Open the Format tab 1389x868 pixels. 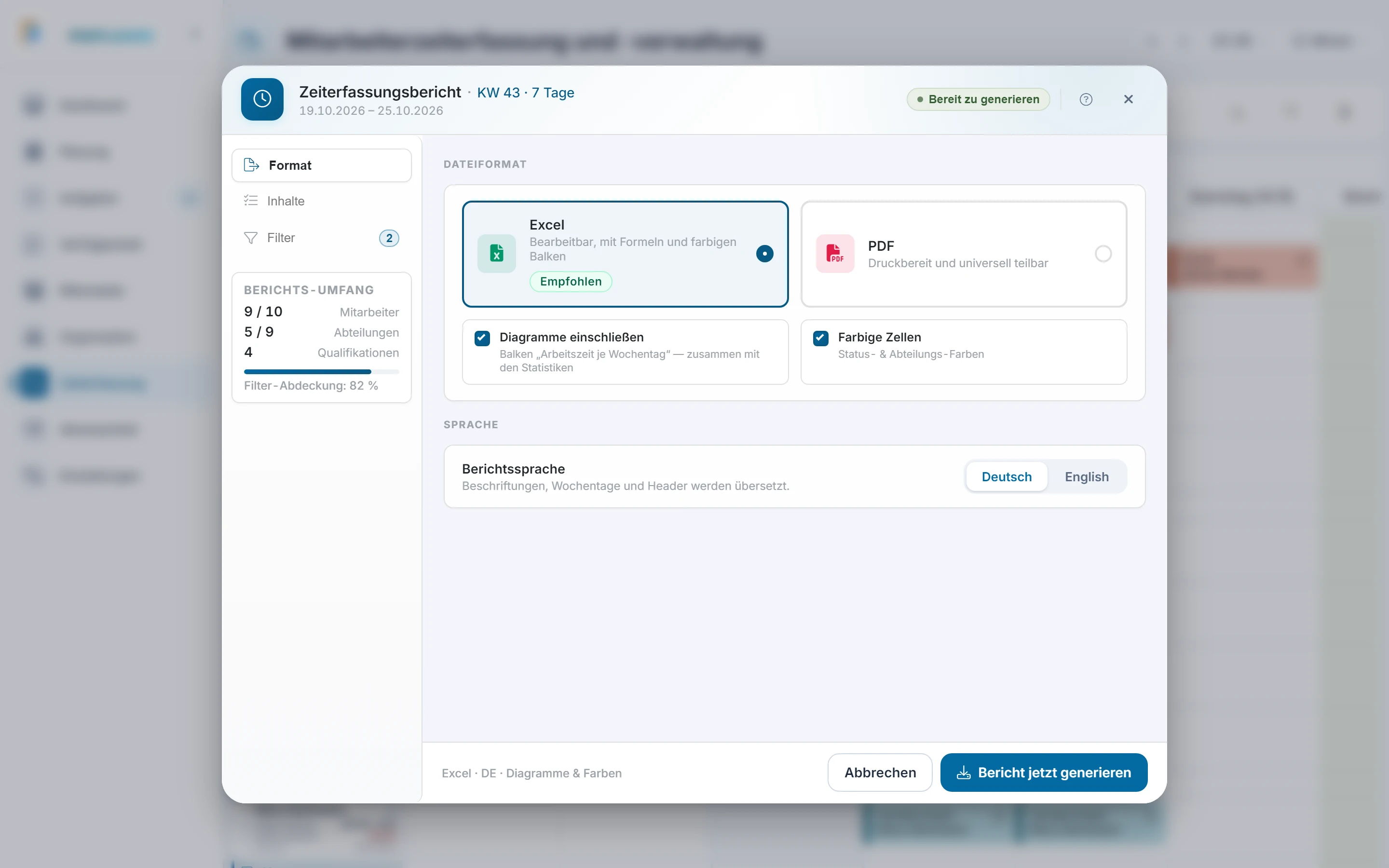coord(321,165)
